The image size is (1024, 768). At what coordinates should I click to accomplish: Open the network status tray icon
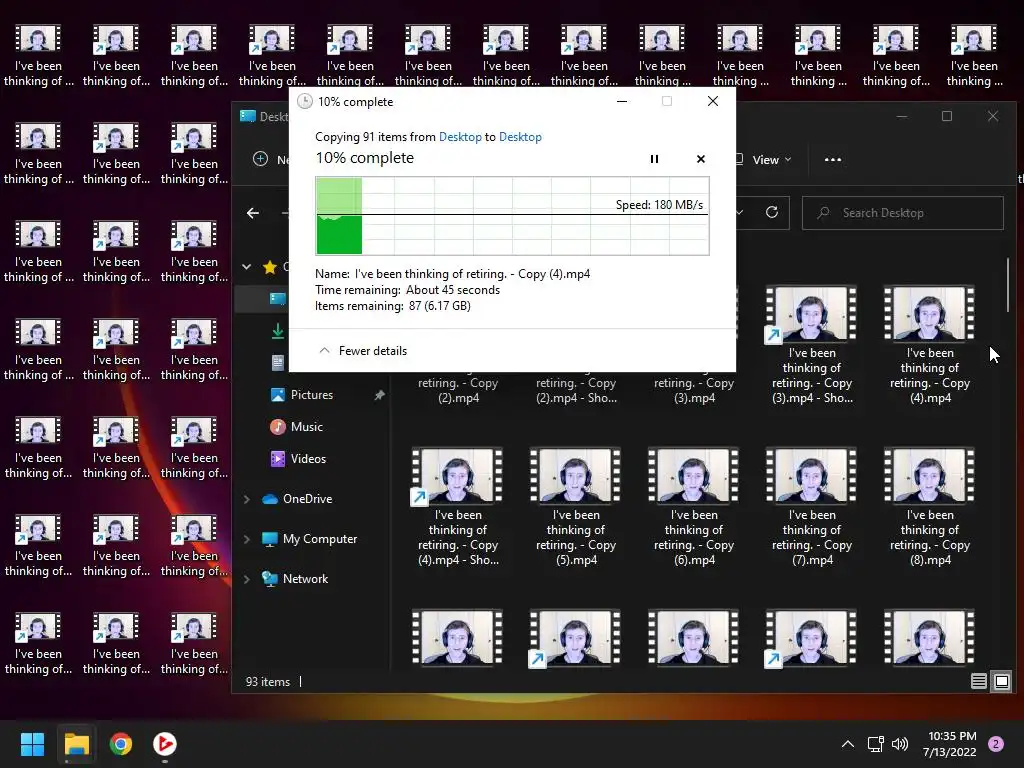tap(875, 744)
